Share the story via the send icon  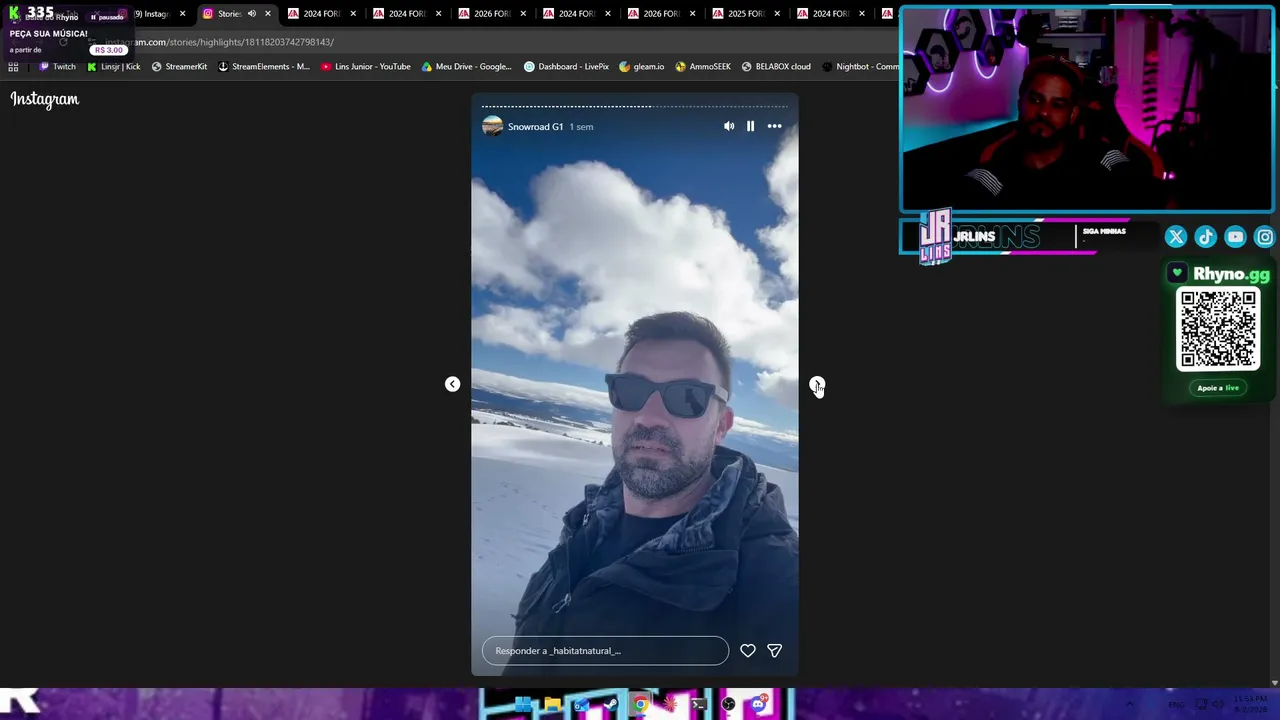tap(774, 651)
